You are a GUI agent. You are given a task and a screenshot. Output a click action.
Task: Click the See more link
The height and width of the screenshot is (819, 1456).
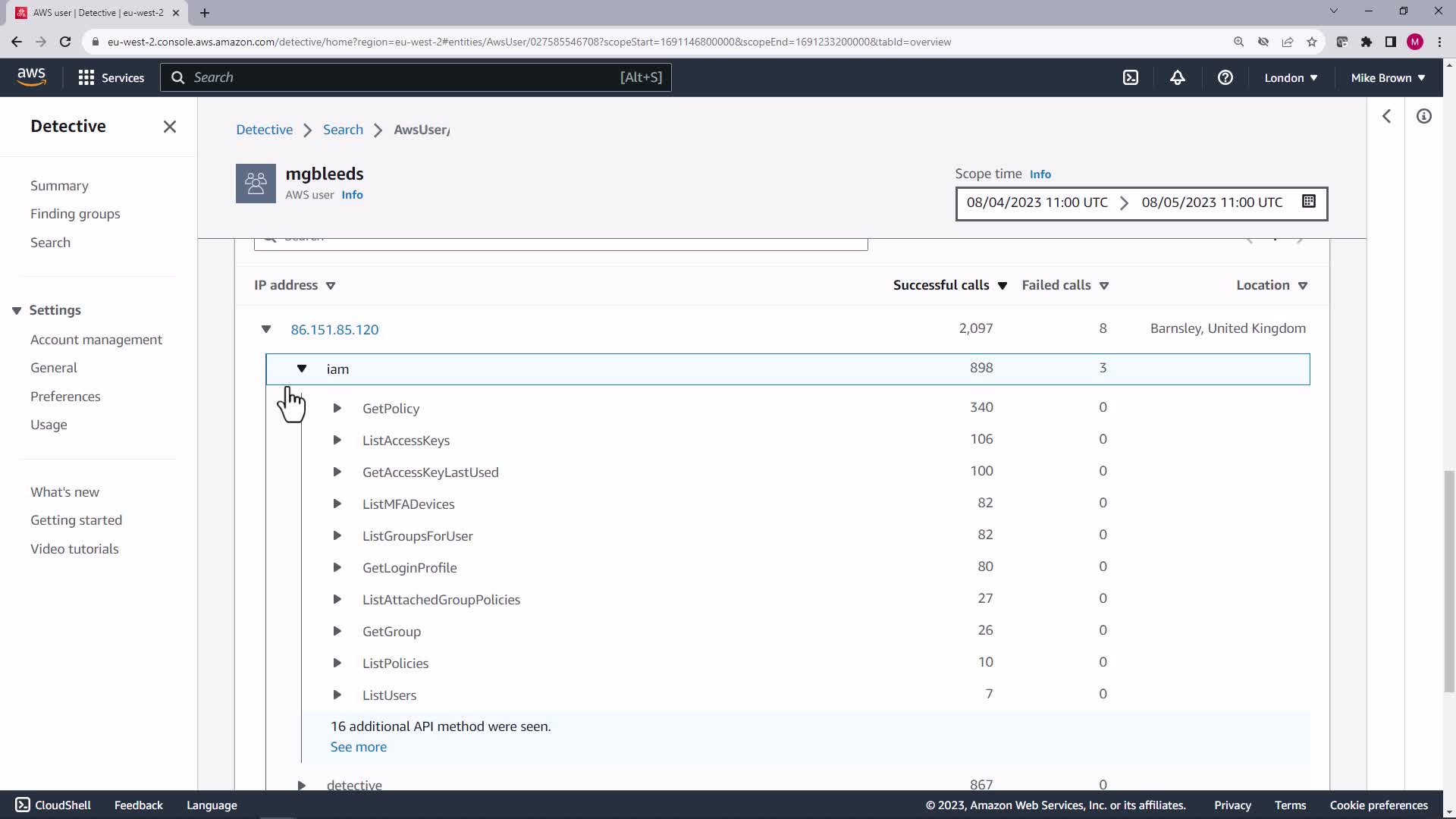[358, 747]
